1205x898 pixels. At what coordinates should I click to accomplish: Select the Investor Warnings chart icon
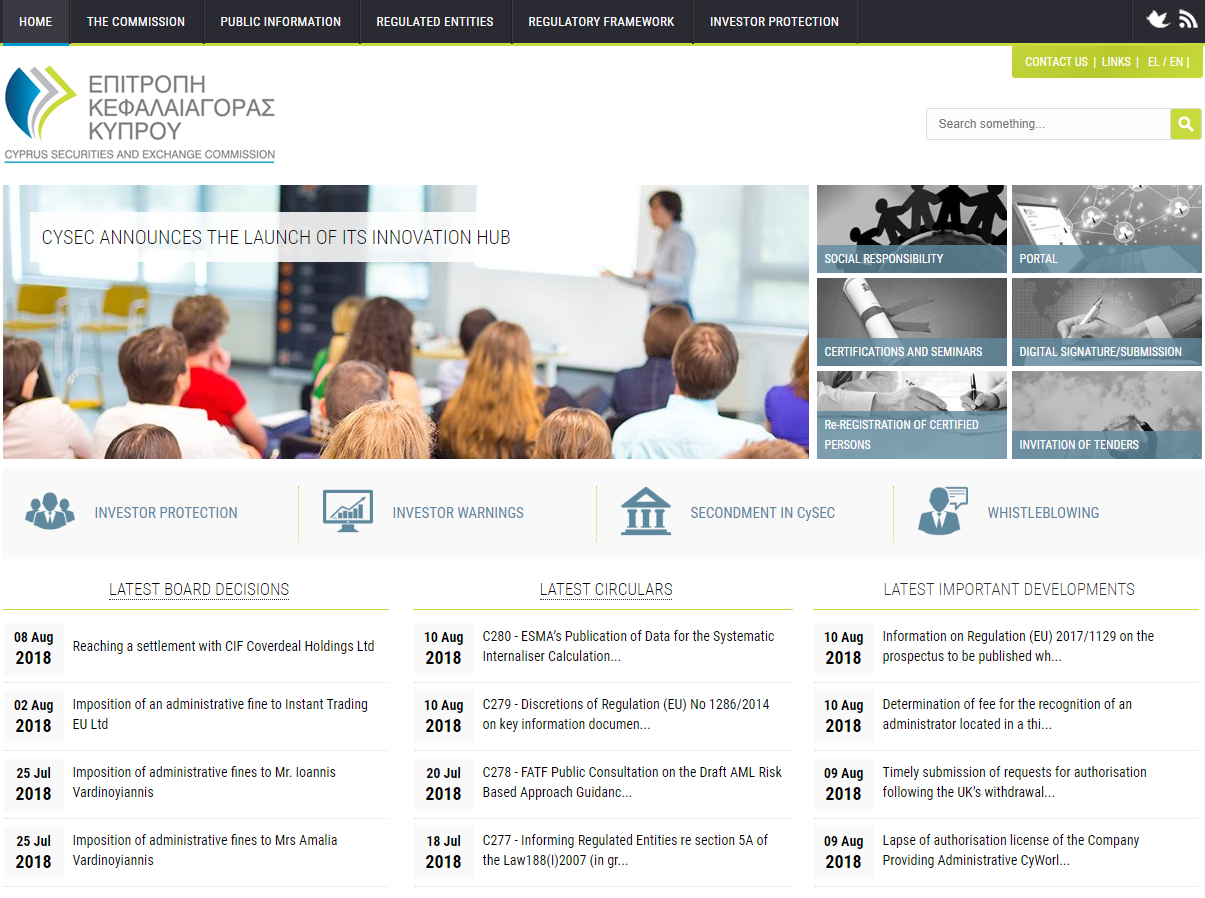point(347,512)
